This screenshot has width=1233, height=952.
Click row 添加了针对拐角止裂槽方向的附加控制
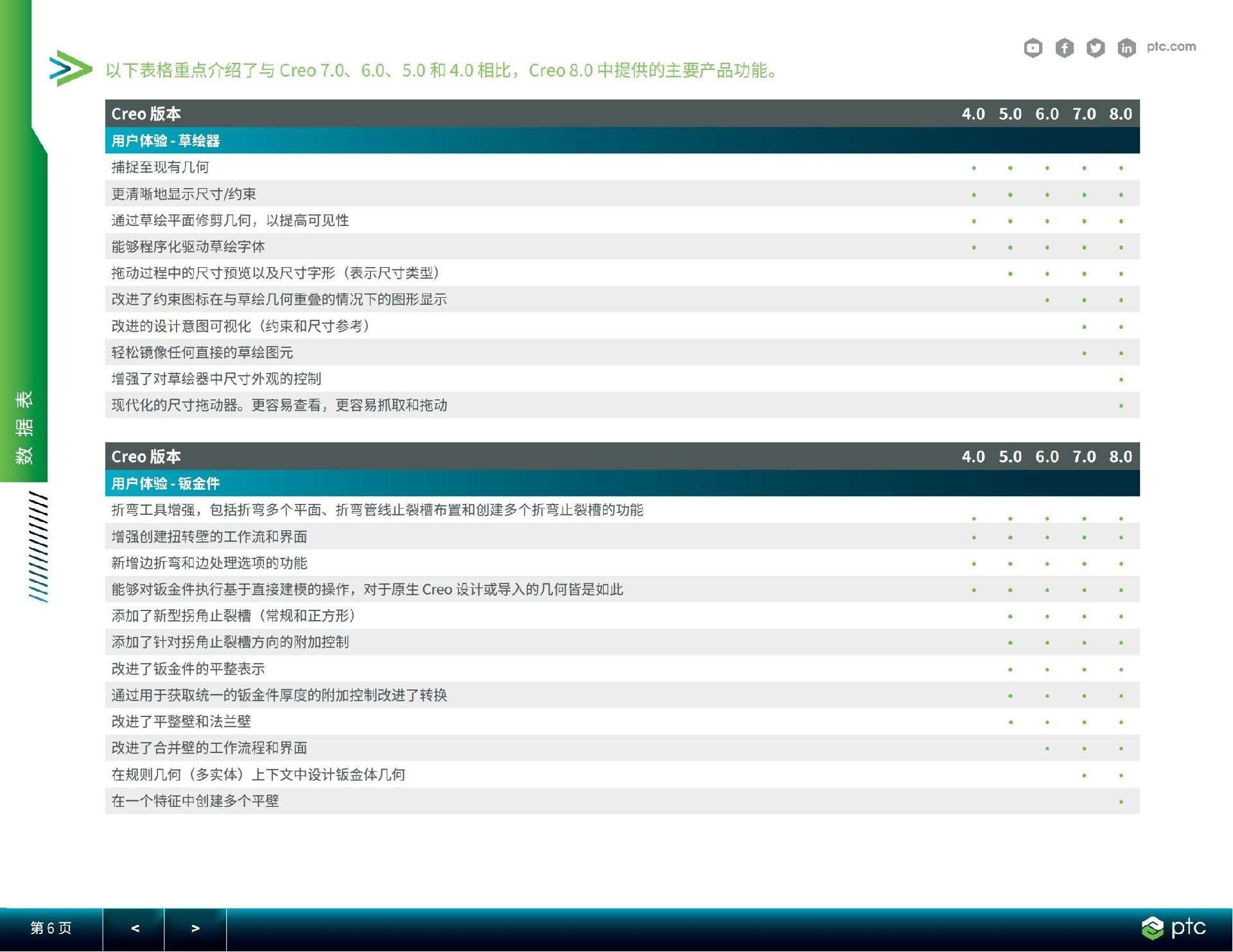pyautogui.click(x=622, y=642)
